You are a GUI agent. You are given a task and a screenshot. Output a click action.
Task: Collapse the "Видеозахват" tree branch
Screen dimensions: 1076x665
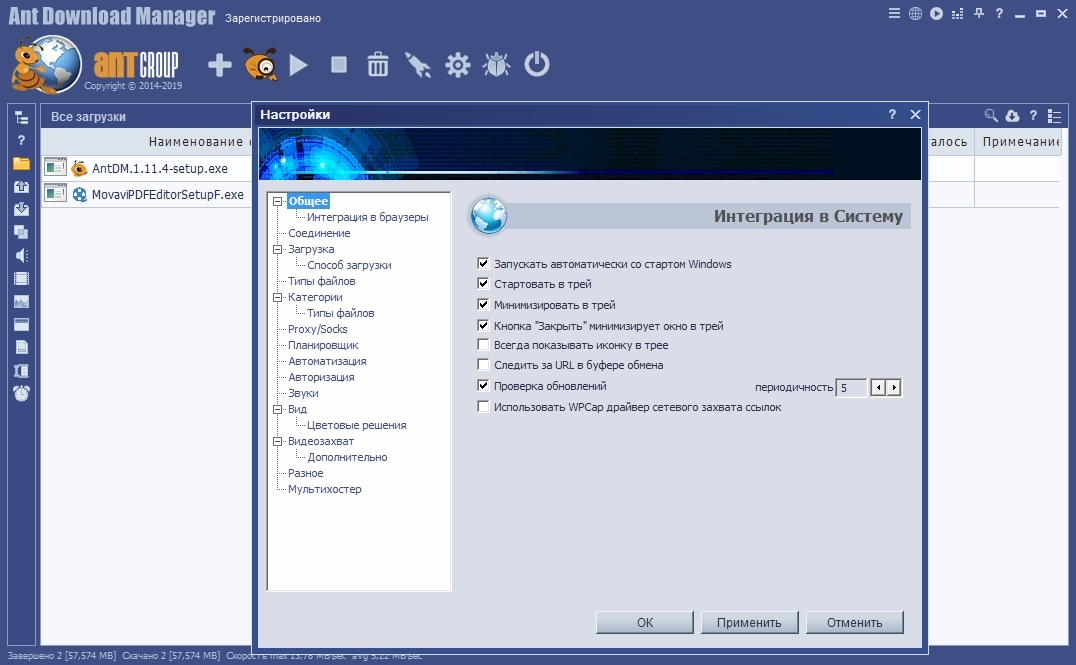point(278,441)
